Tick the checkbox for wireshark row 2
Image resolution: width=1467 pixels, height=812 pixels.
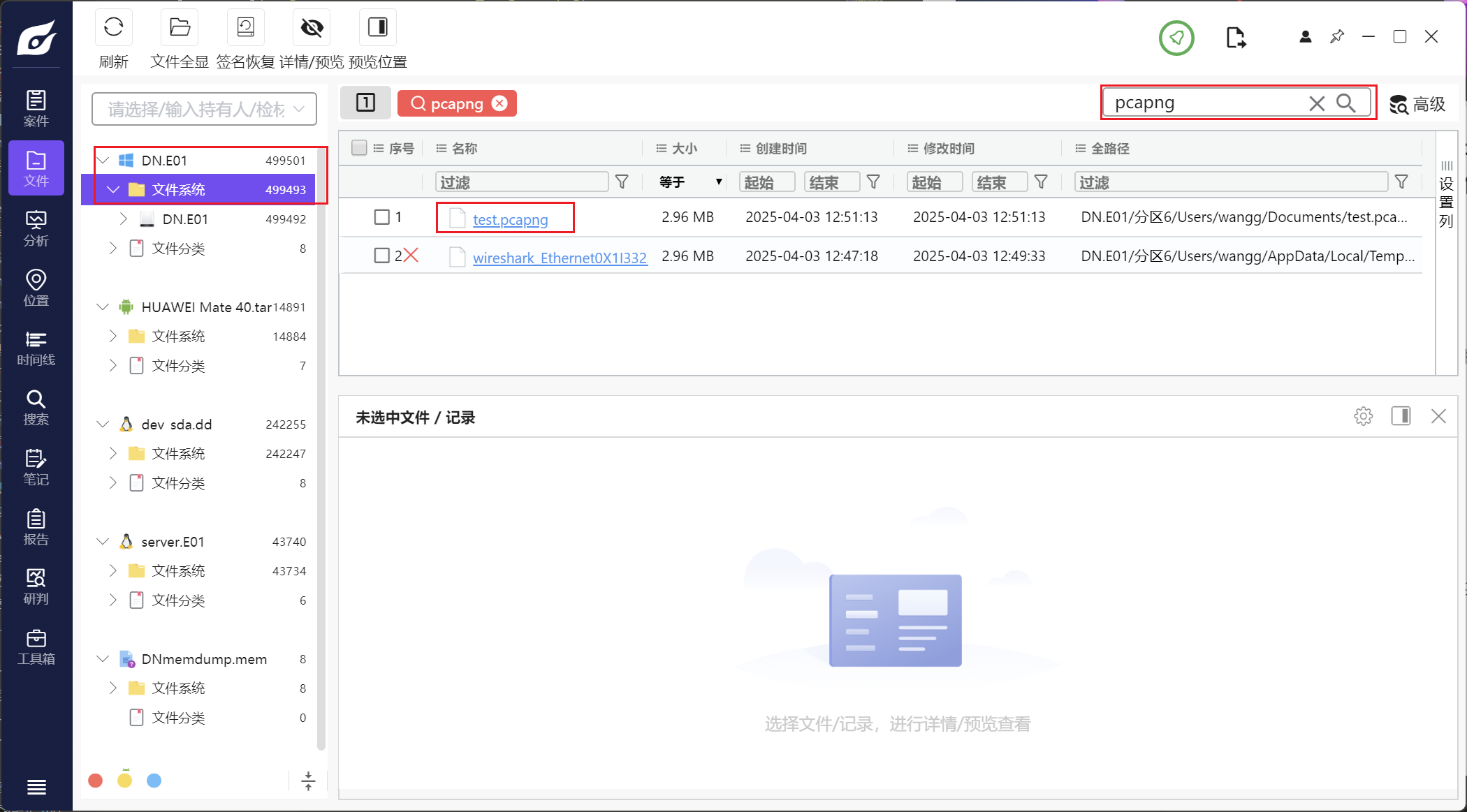(381, 256)
